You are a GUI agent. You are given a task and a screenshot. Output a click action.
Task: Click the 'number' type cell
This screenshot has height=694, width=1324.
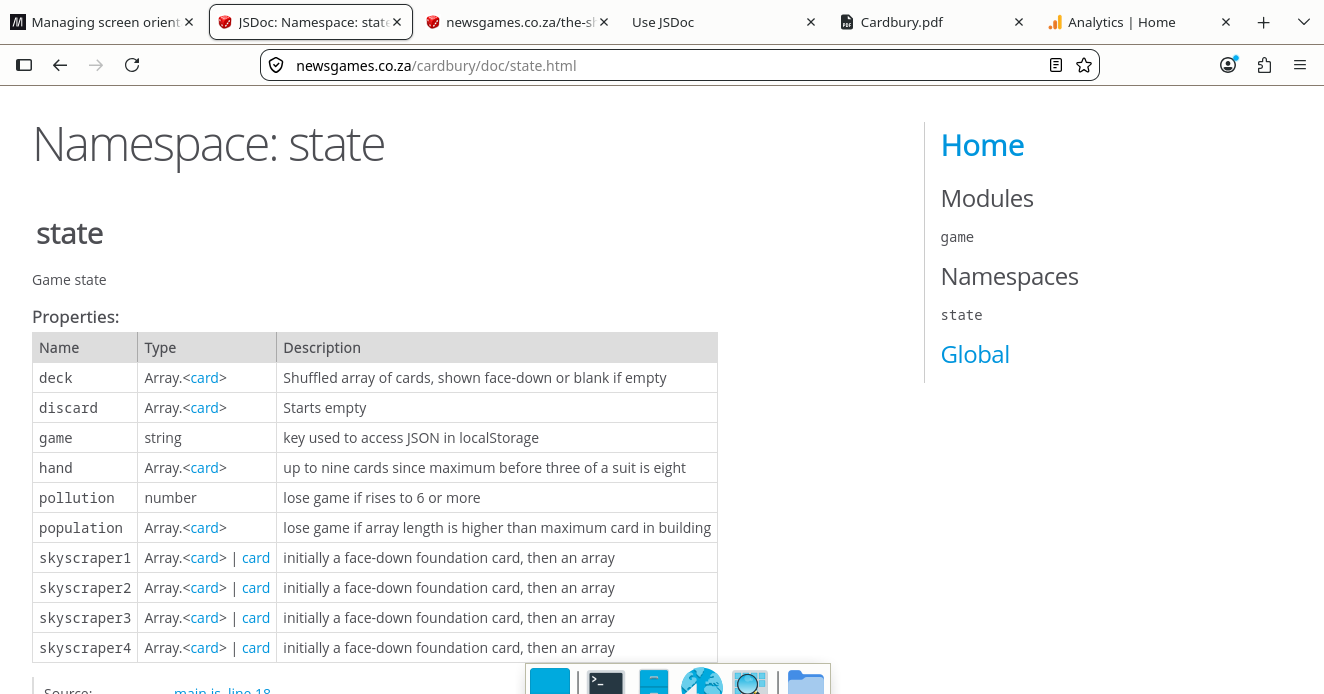207,498
